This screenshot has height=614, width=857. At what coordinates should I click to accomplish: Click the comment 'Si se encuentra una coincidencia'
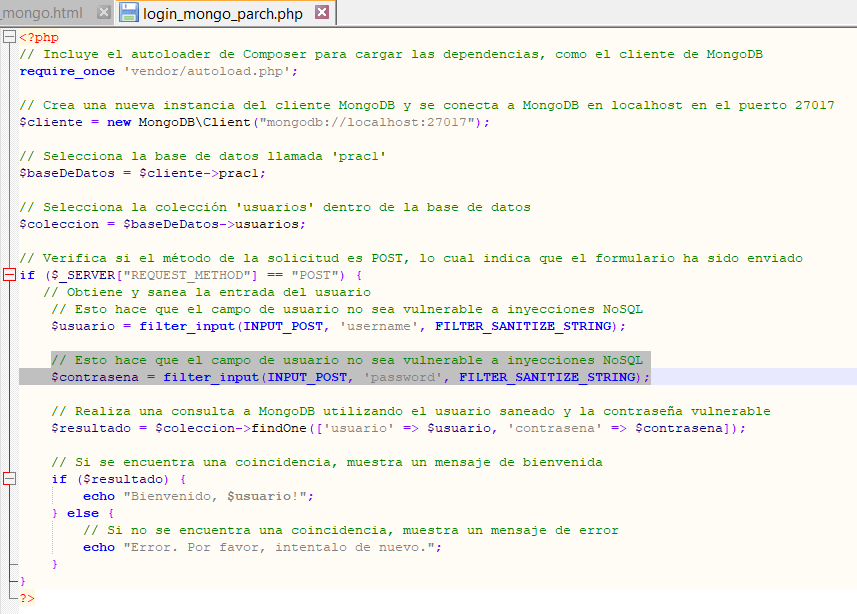[x=327, y=463]
